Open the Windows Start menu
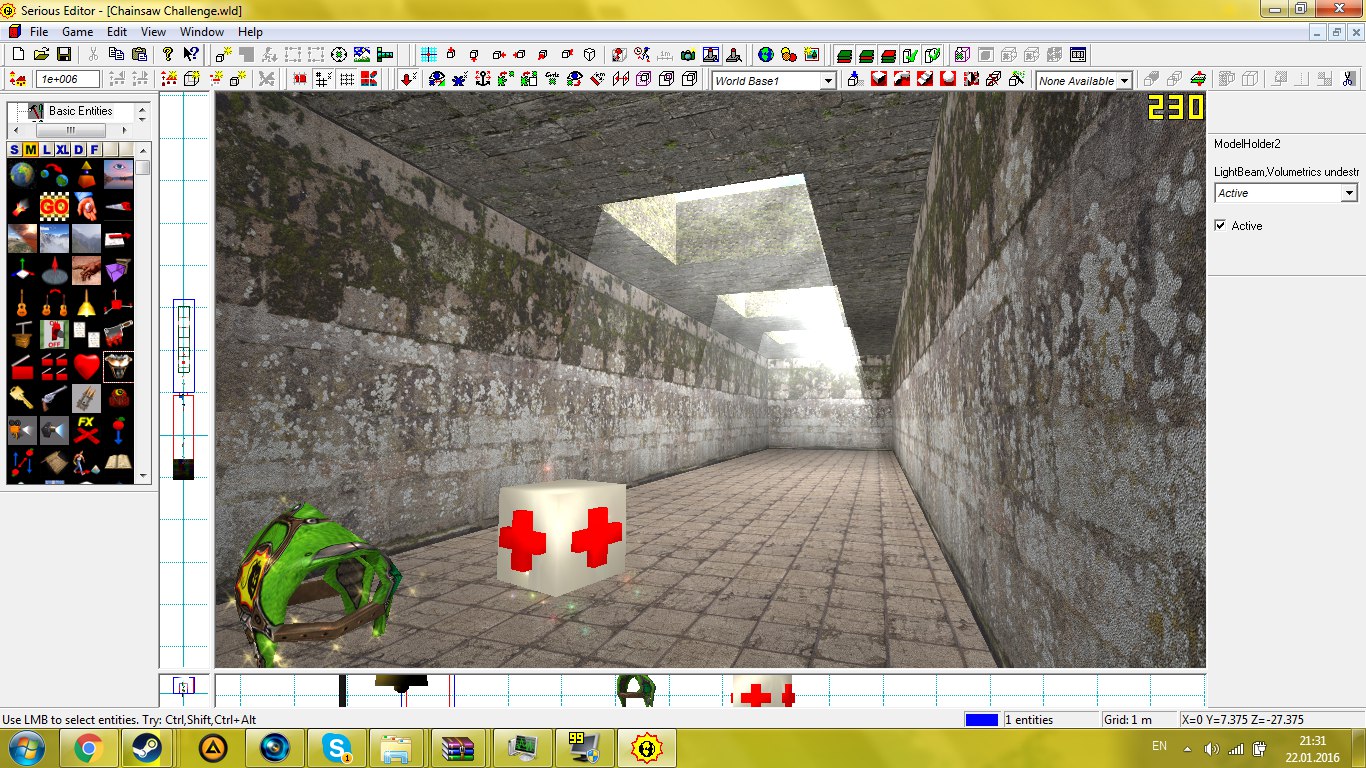Viewport: 1366px width, 768px height. pos(26,747)
